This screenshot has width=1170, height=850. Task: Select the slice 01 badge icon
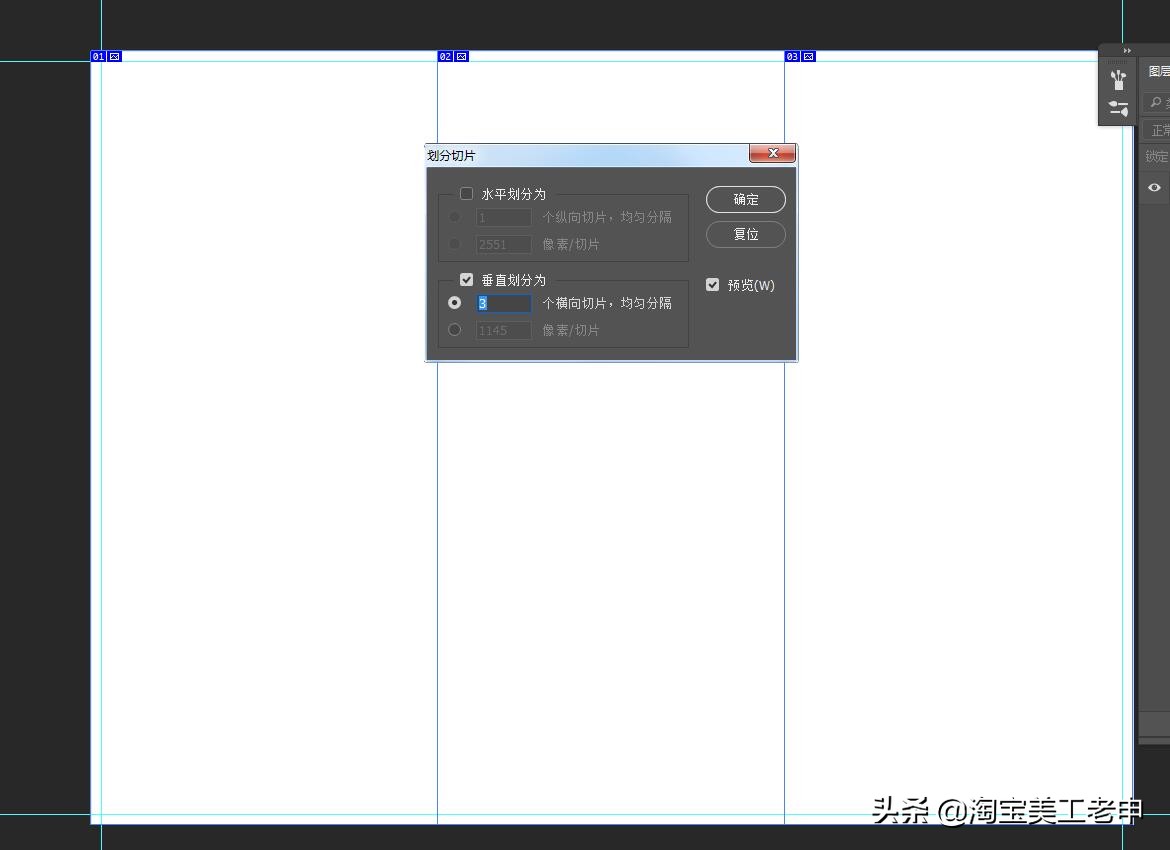pos(98,56)
